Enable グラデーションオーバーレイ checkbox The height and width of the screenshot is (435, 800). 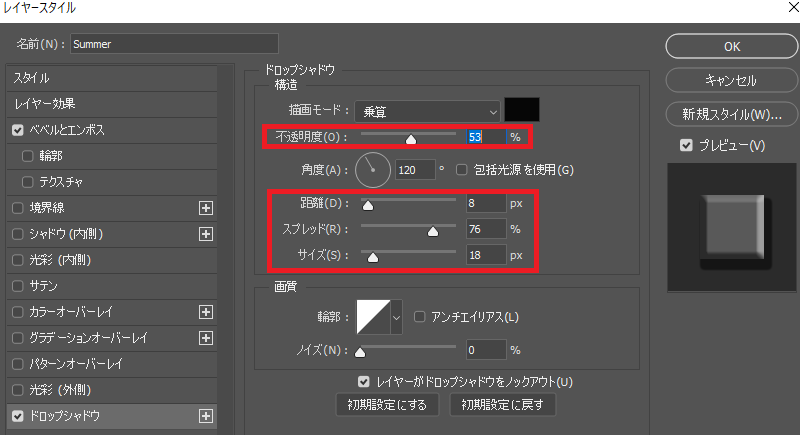(x=18, y=338)
